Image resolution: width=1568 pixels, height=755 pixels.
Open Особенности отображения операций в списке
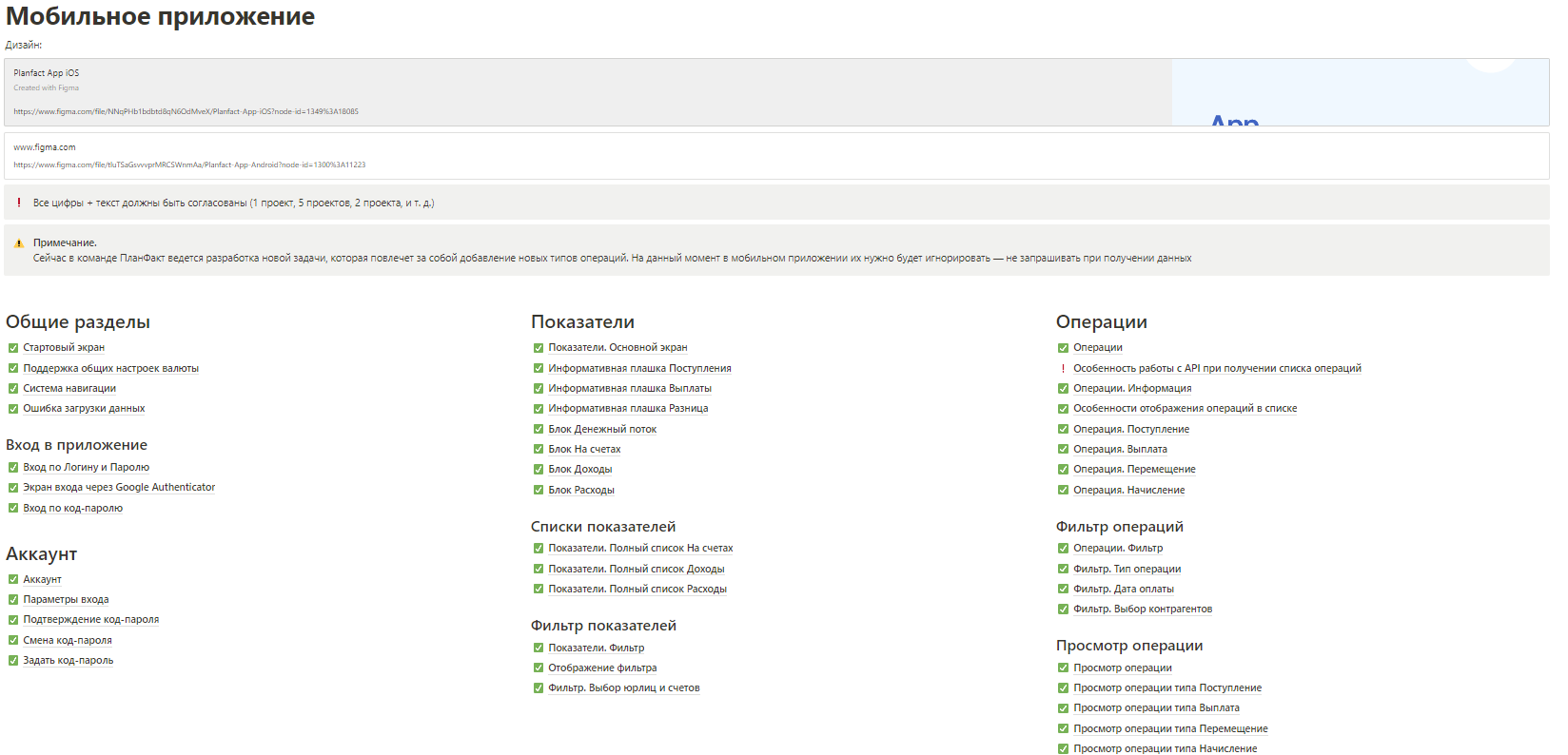click(x=1186, y=409)
